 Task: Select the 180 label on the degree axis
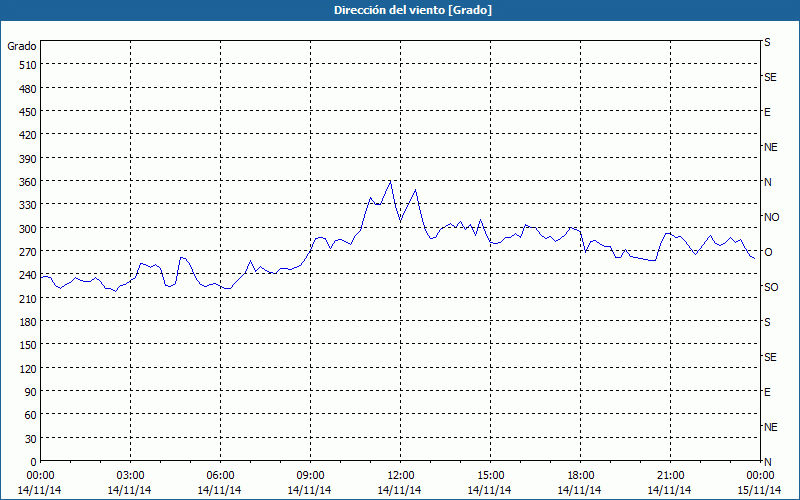pyautogui.click(x=28, y=322)
